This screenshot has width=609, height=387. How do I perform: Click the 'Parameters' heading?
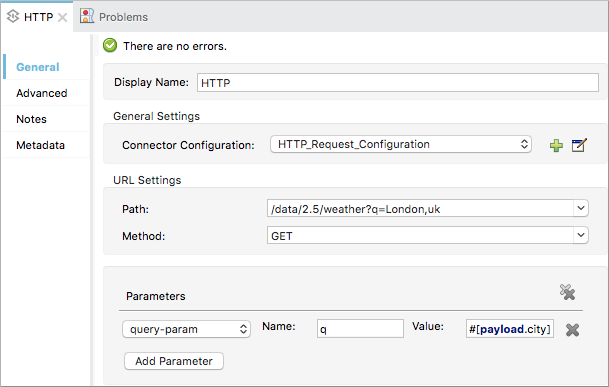click(156, 296)
